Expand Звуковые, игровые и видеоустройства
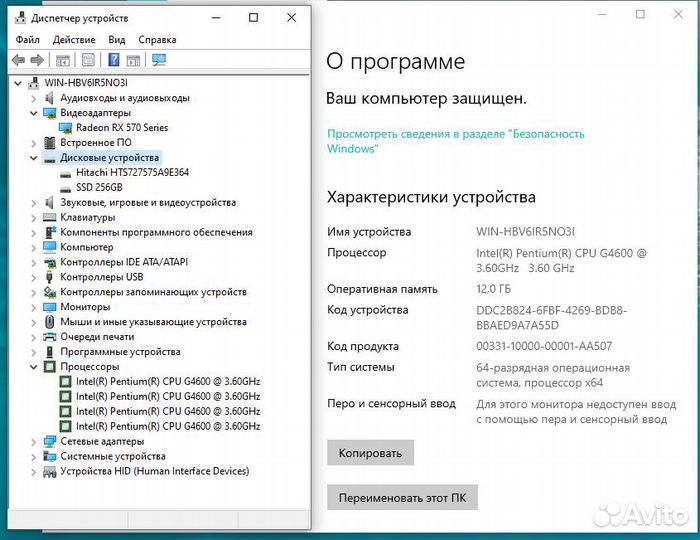 click(33, 203)
